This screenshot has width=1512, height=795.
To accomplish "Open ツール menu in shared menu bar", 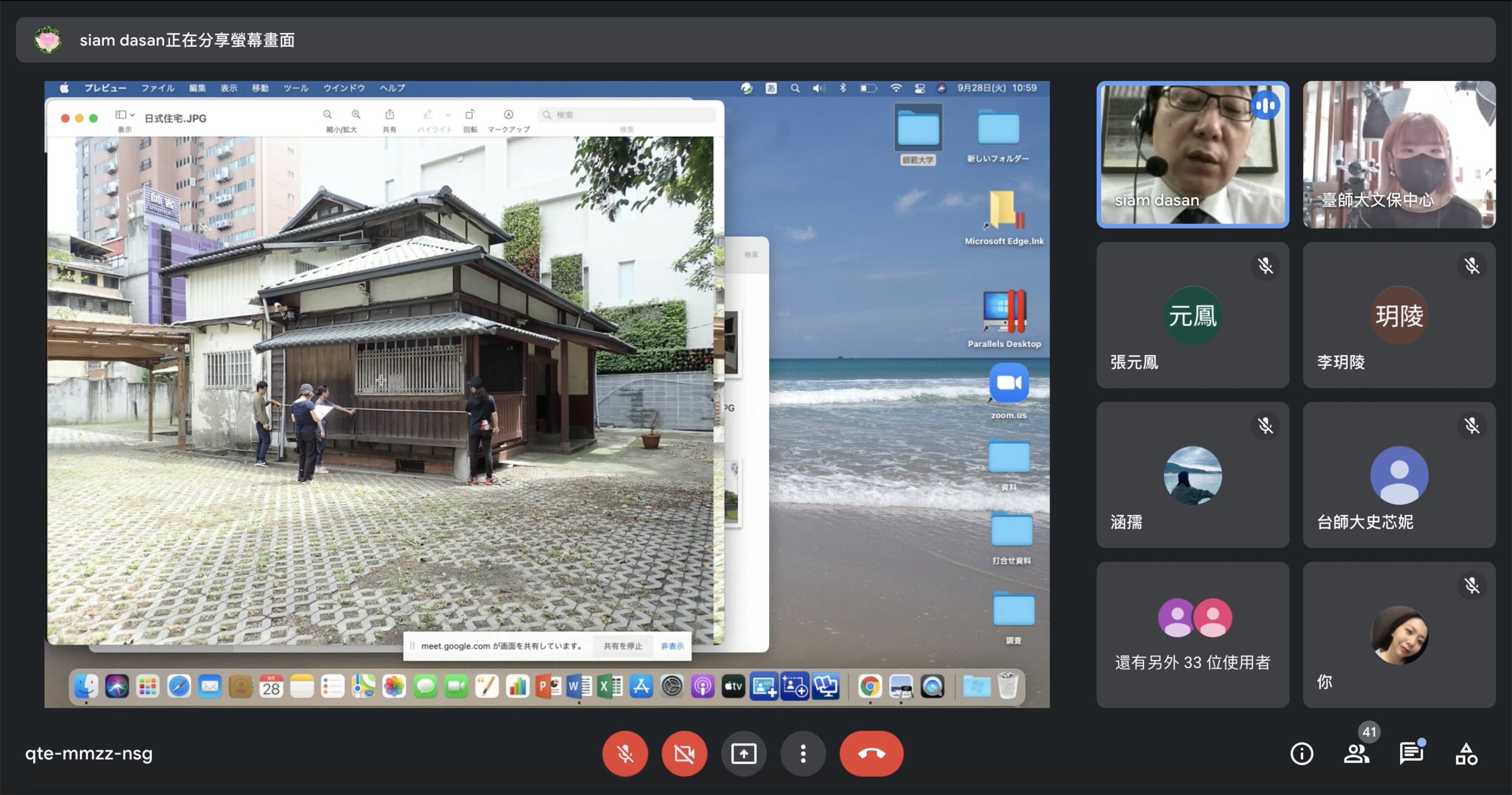I will pyautogui.click(x=295, y=88).
